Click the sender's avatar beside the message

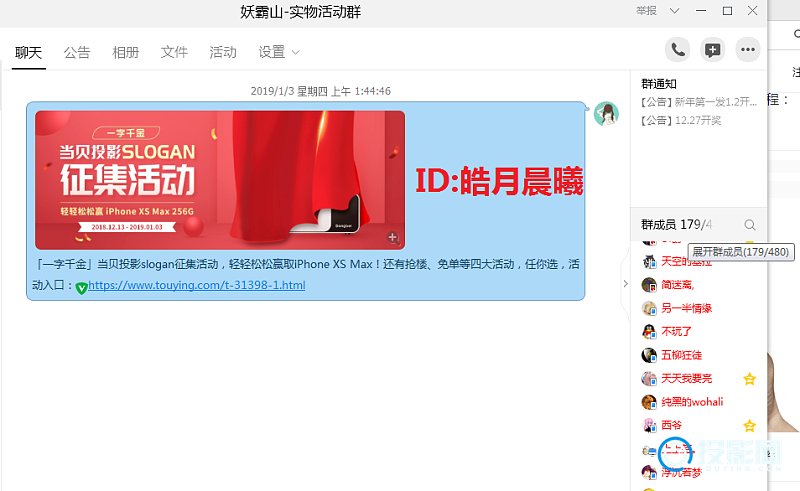tap(606, 114)
